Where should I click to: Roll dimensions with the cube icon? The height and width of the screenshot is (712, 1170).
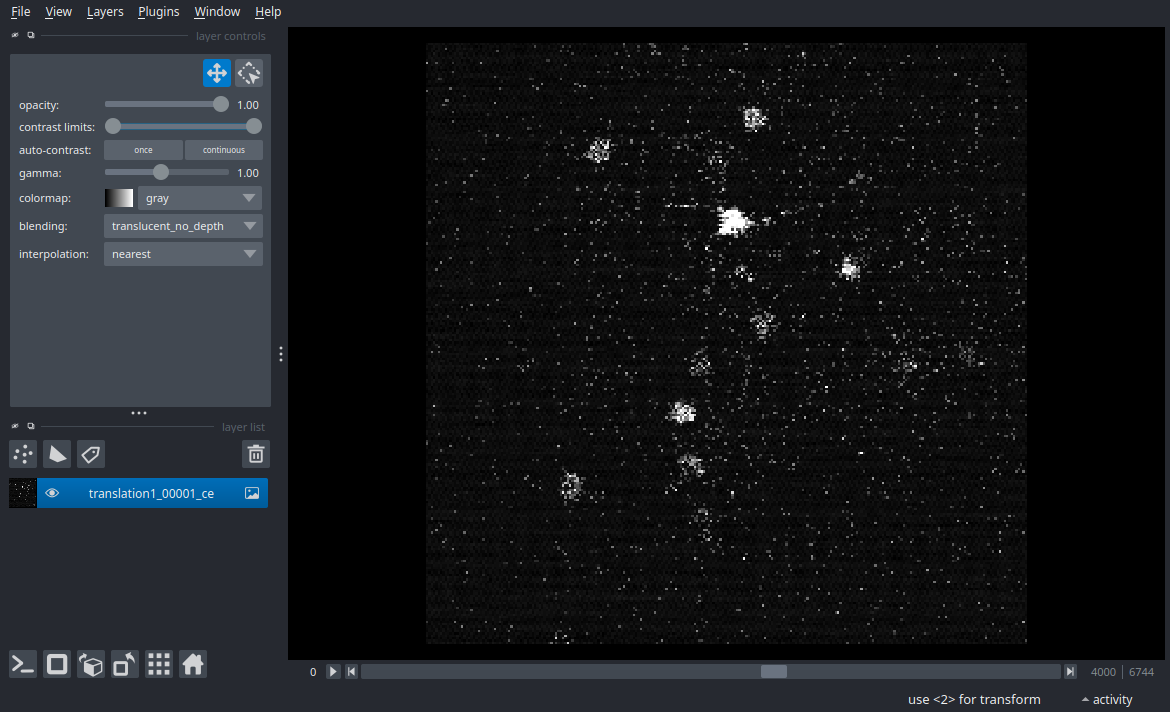[x=90, y=664]
